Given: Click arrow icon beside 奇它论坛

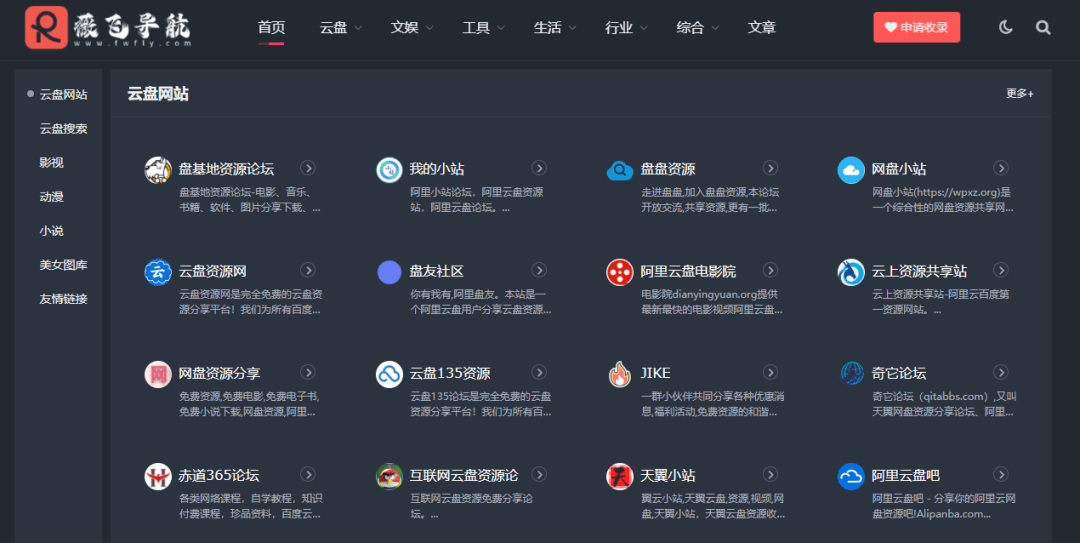Looking at the screenshot, I should [x=1001, y=372].
